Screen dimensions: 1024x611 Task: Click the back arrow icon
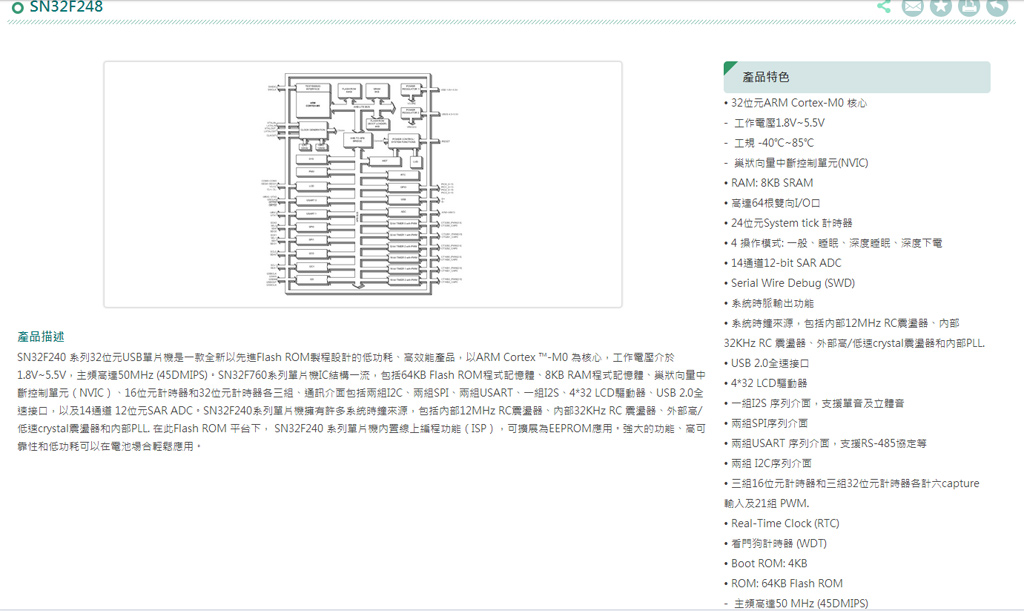(x=996, y=7)
